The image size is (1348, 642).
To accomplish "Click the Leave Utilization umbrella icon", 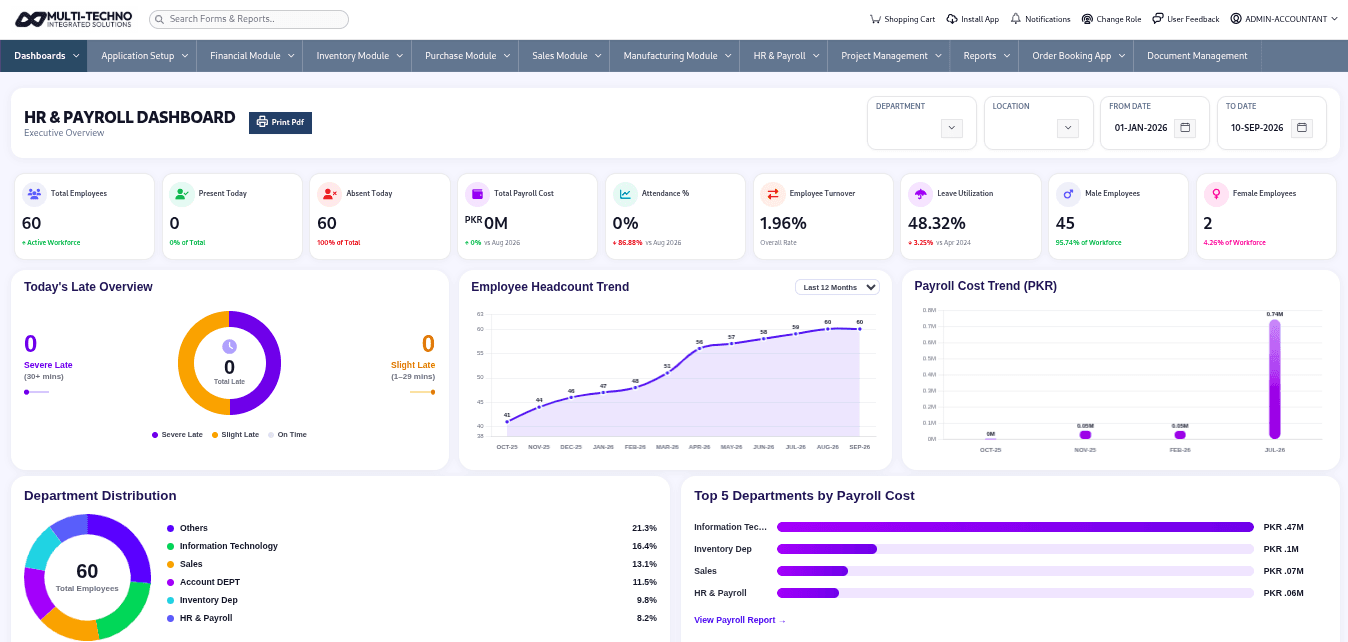I will point(920,194).
